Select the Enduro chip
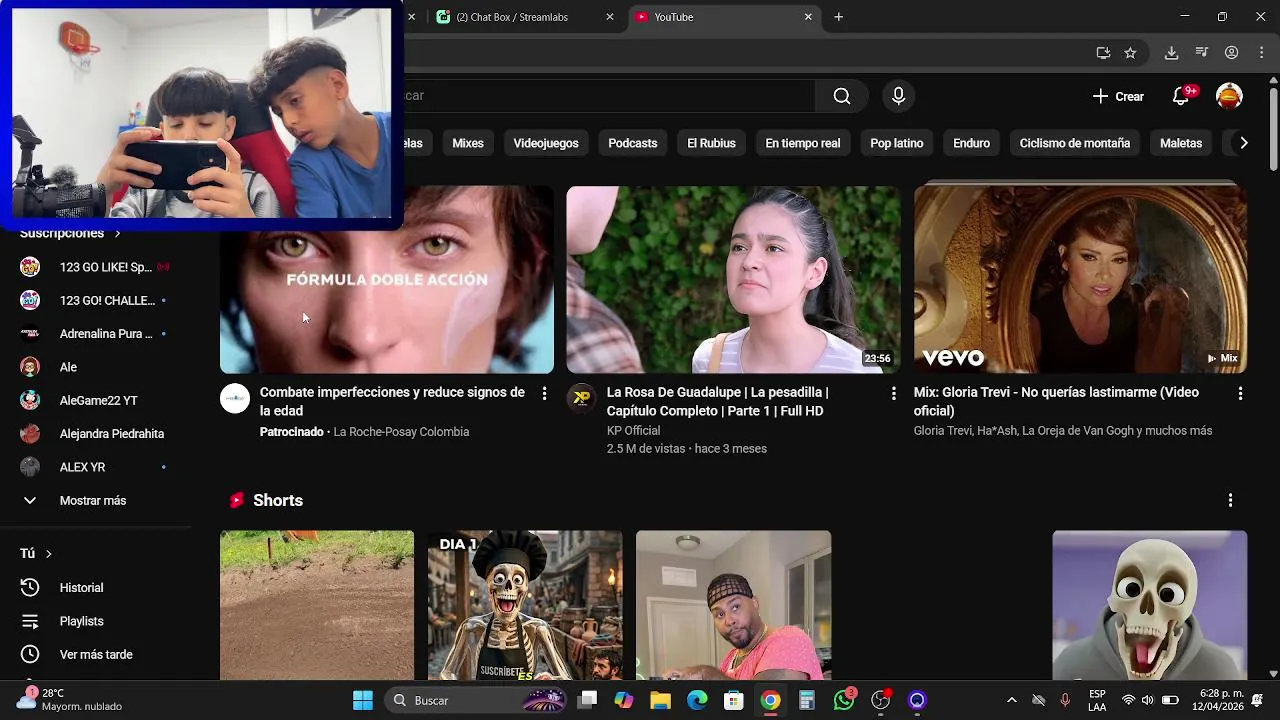Viewport: 1280px width, 720px height. pyautogui.click(x=971, y=143)
